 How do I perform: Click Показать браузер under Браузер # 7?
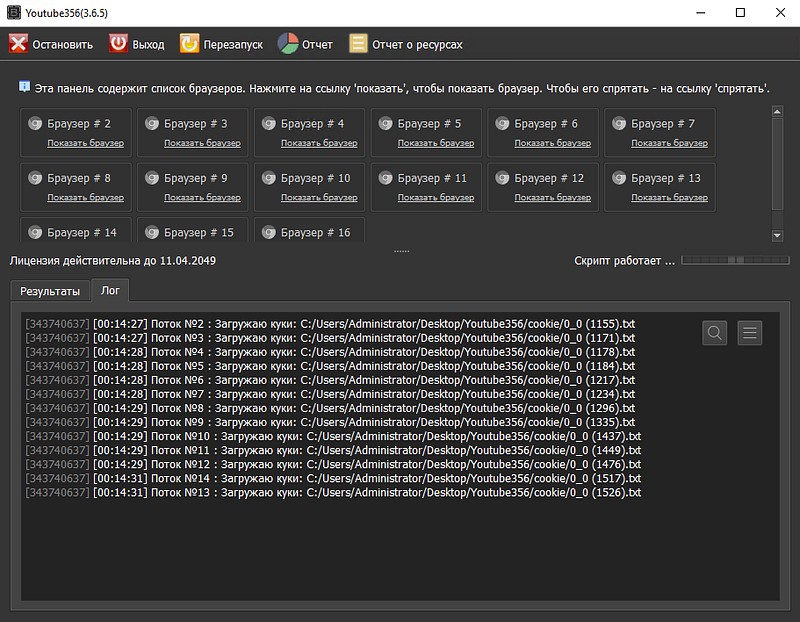click(x=669, y=143)
